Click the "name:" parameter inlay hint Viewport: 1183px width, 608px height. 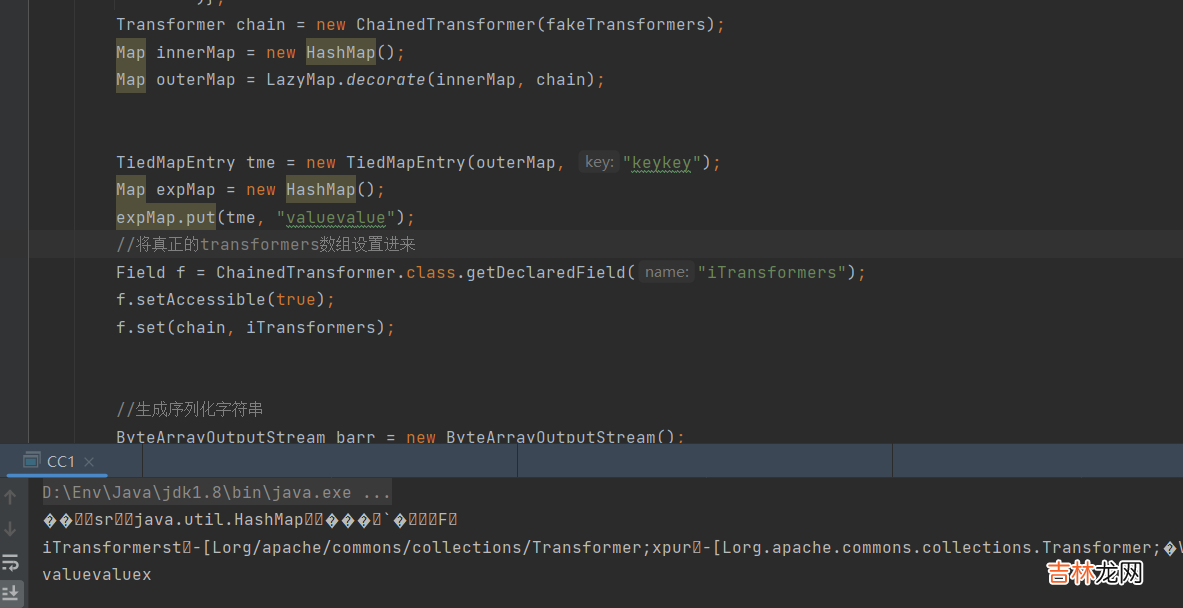click(x=666, y=272)
